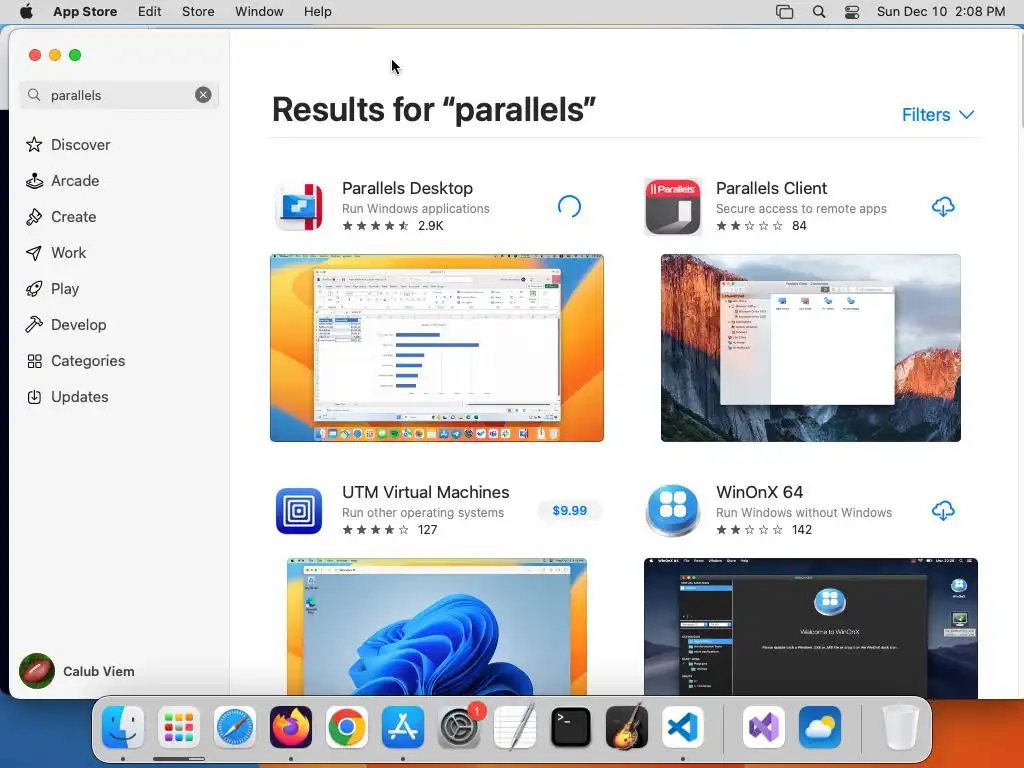Browse all Categories
Viewport: 1024px width, 768px height.
click(75, 360)
